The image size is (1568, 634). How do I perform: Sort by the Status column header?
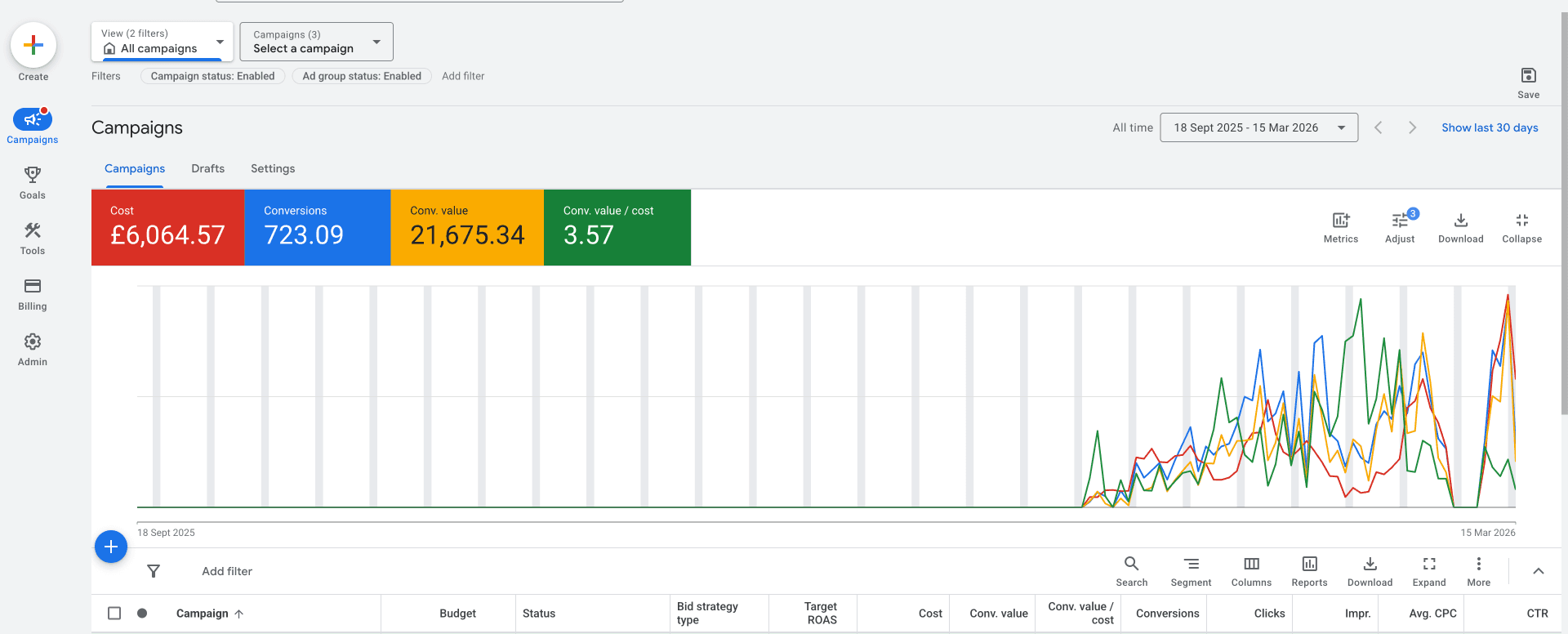[539, 614]
